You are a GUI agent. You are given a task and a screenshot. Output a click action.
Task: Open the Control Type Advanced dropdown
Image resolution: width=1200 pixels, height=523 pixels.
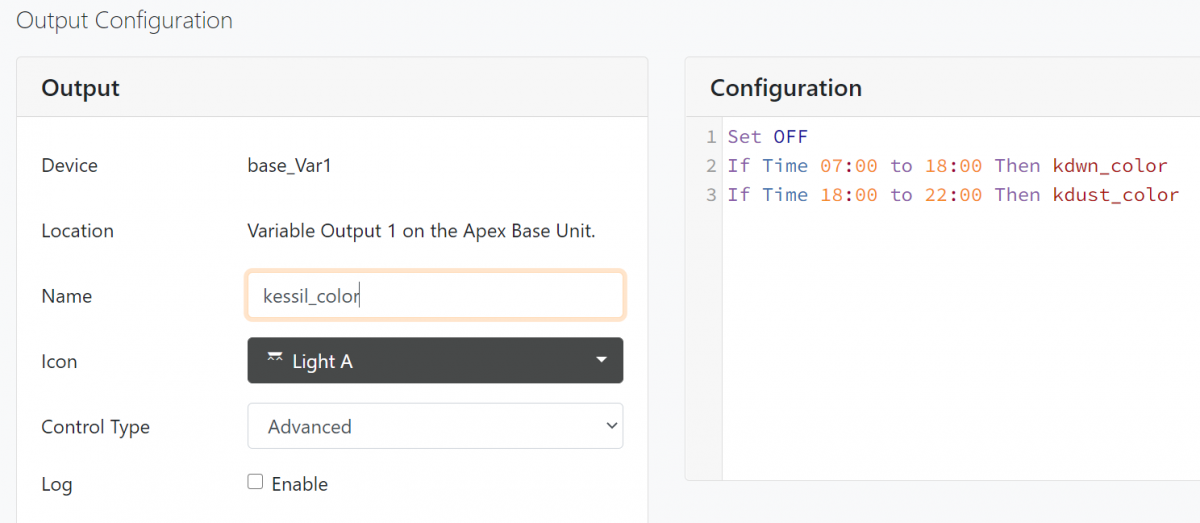click(x=435, y=426)
